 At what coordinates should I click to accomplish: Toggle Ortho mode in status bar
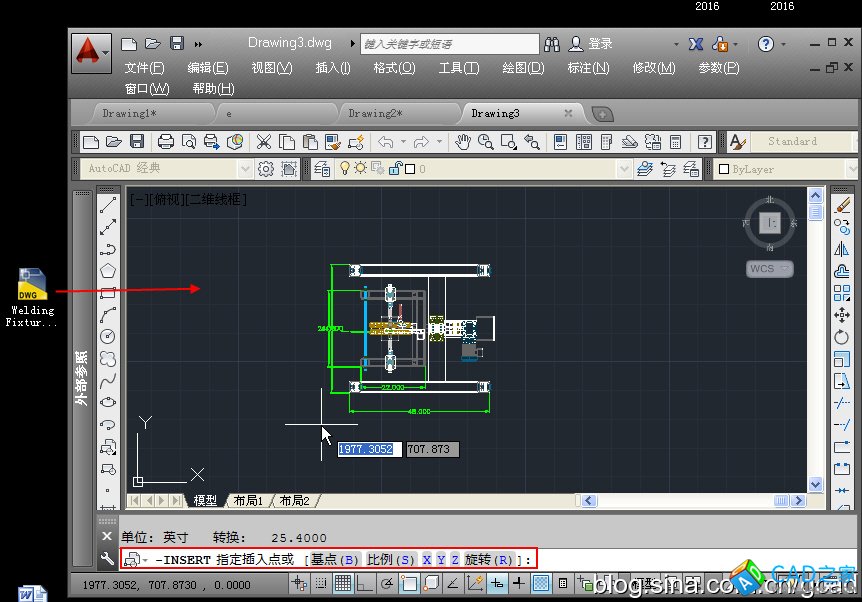364,584
